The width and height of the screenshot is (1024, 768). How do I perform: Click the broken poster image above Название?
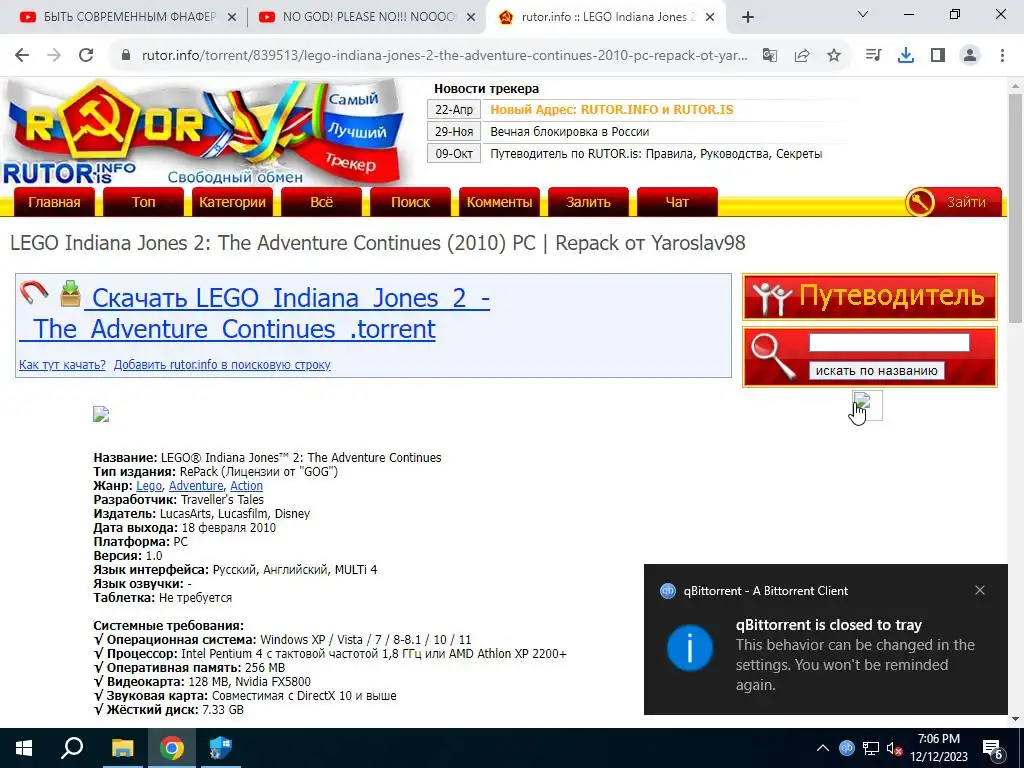pos(101,414)
